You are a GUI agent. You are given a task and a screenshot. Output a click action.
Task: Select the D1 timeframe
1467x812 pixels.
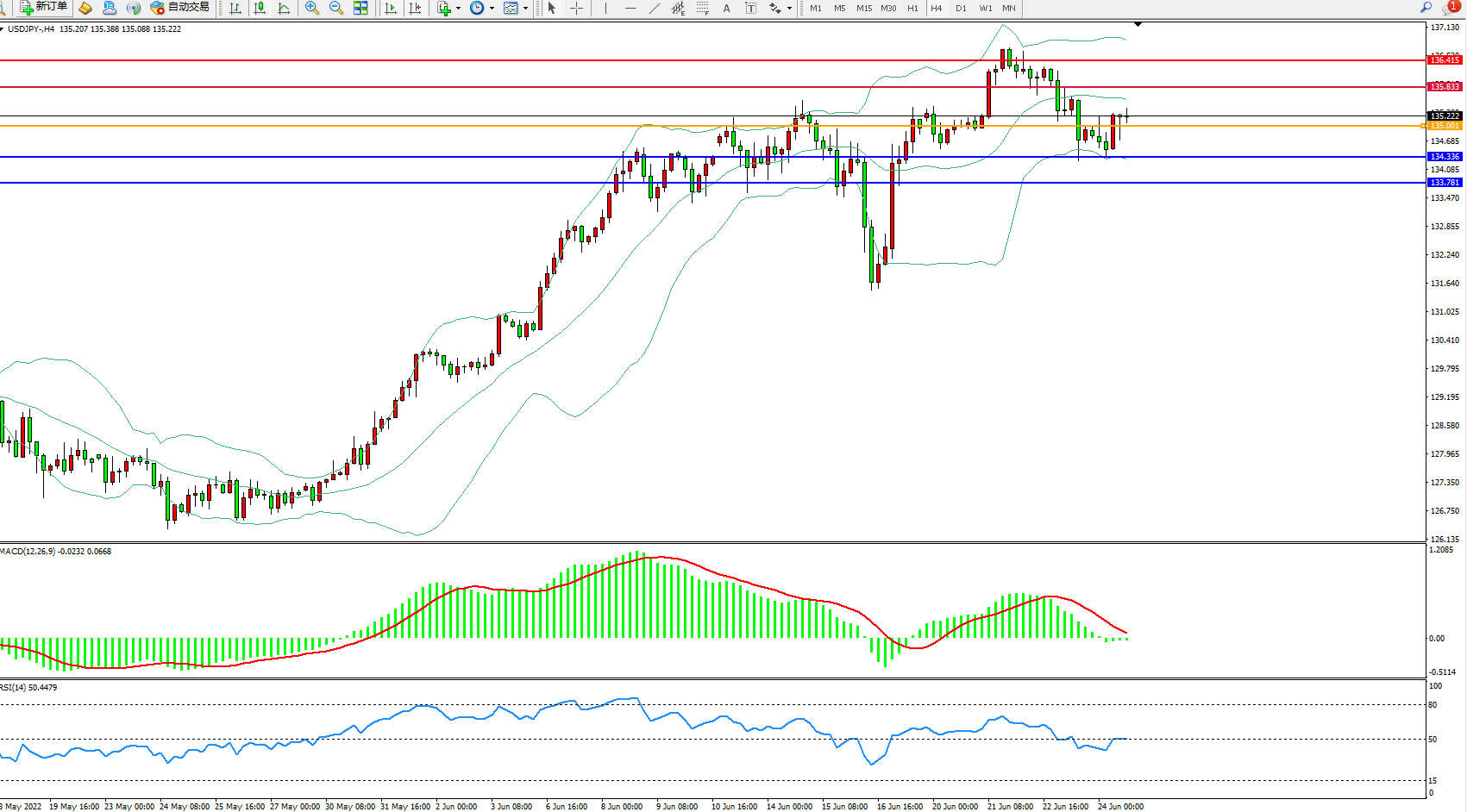coord(961,8)
